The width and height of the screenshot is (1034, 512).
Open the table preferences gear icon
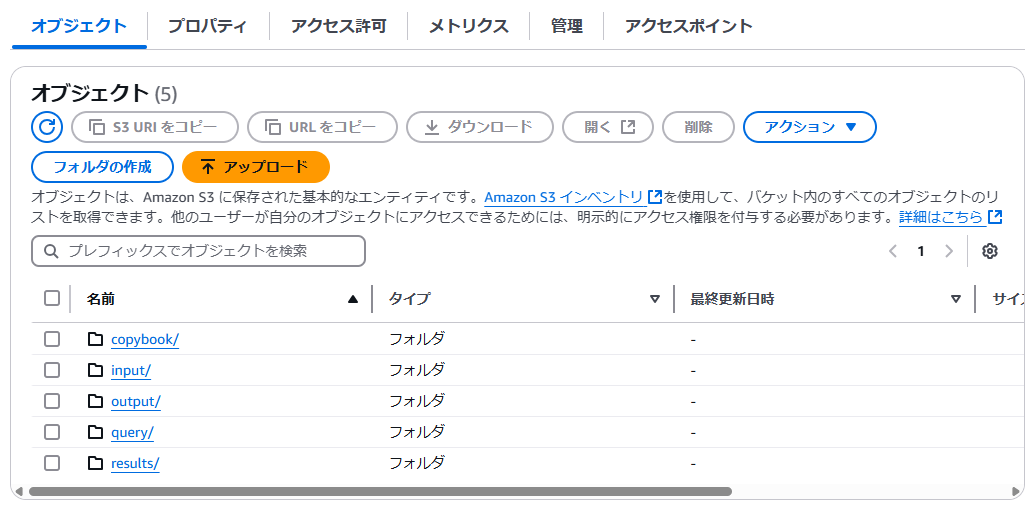(x=989, y=251)
